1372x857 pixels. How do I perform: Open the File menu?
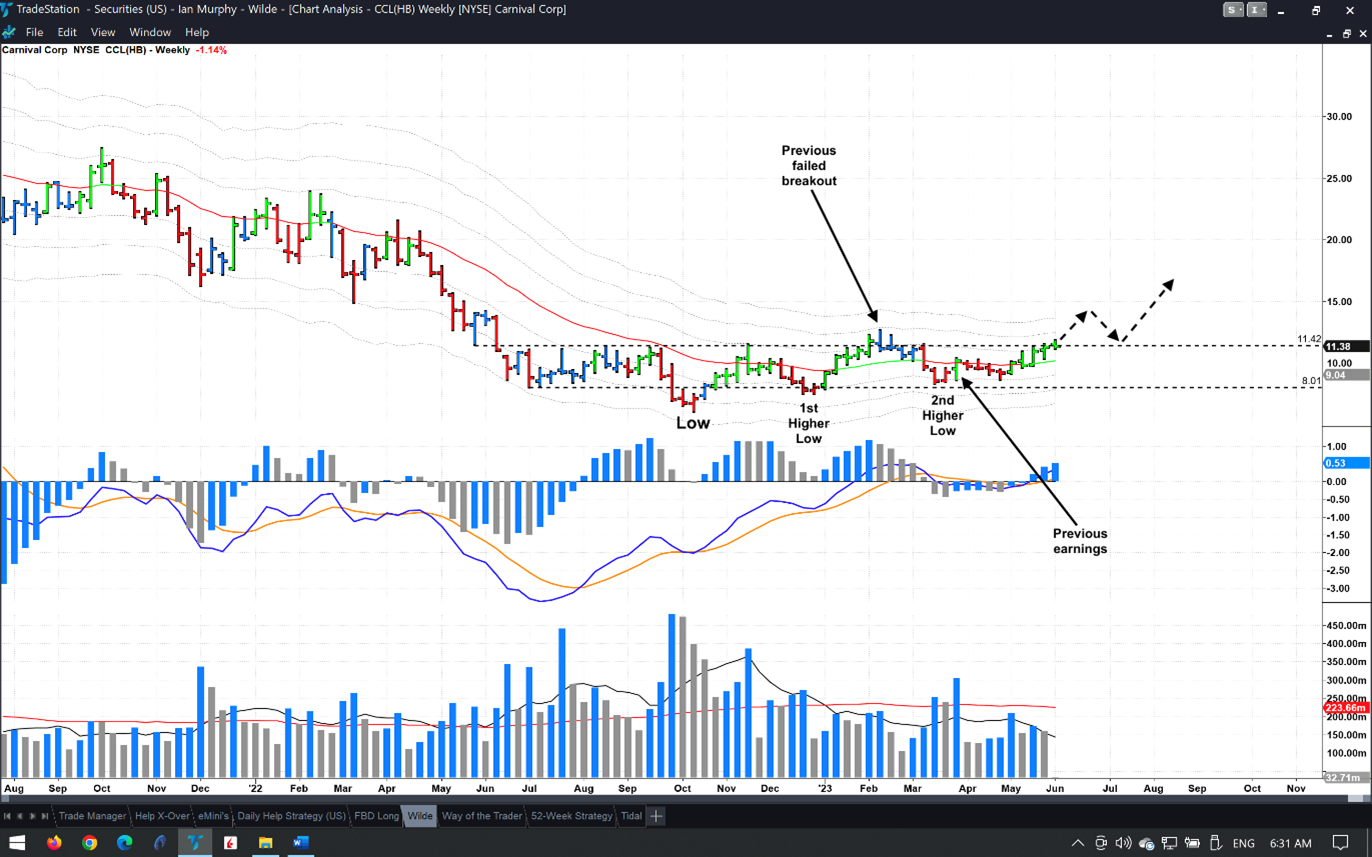(34, 32)
